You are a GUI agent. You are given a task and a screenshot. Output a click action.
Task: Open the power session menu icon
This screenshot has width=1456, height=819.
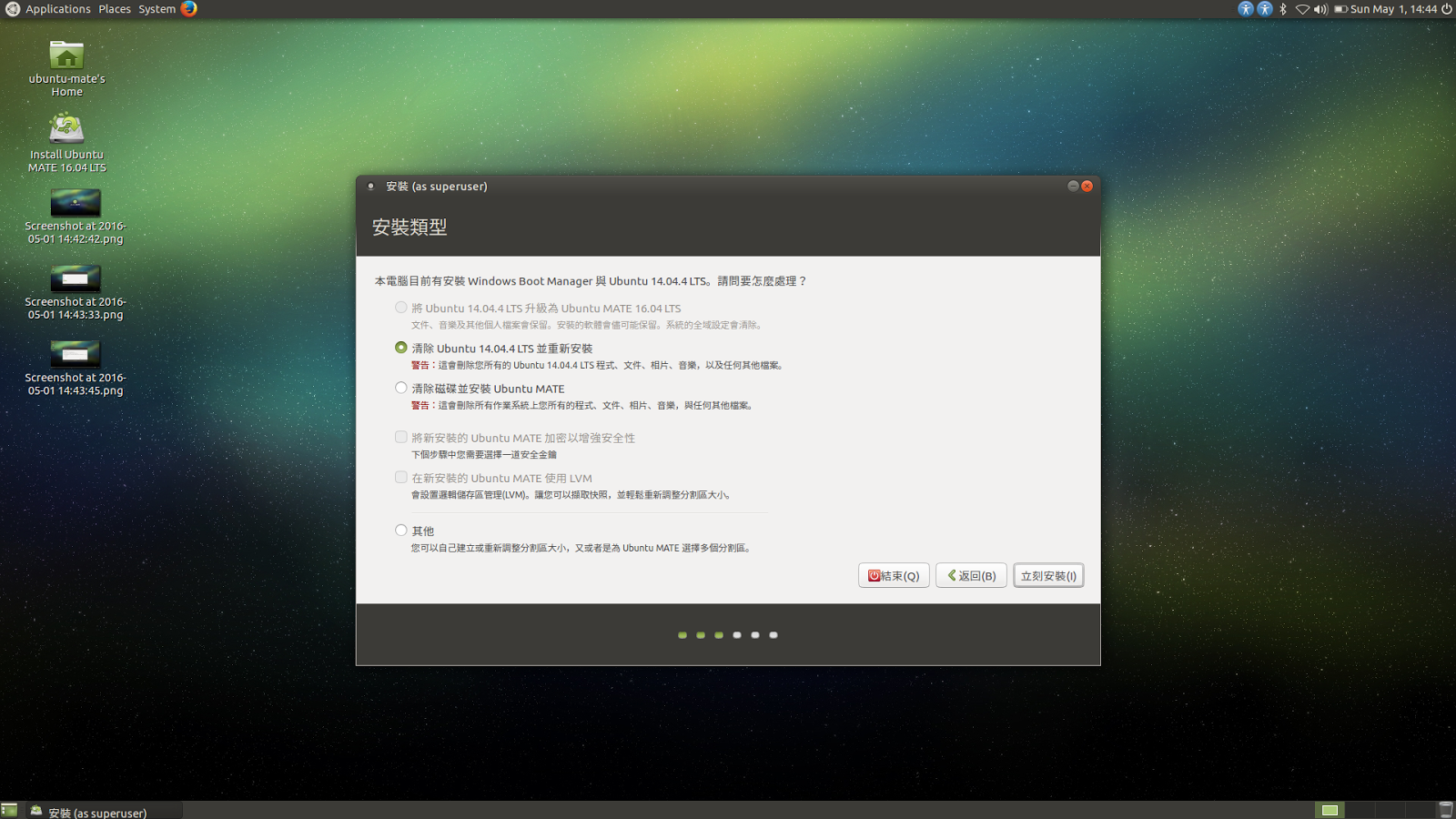point(1447,9)
